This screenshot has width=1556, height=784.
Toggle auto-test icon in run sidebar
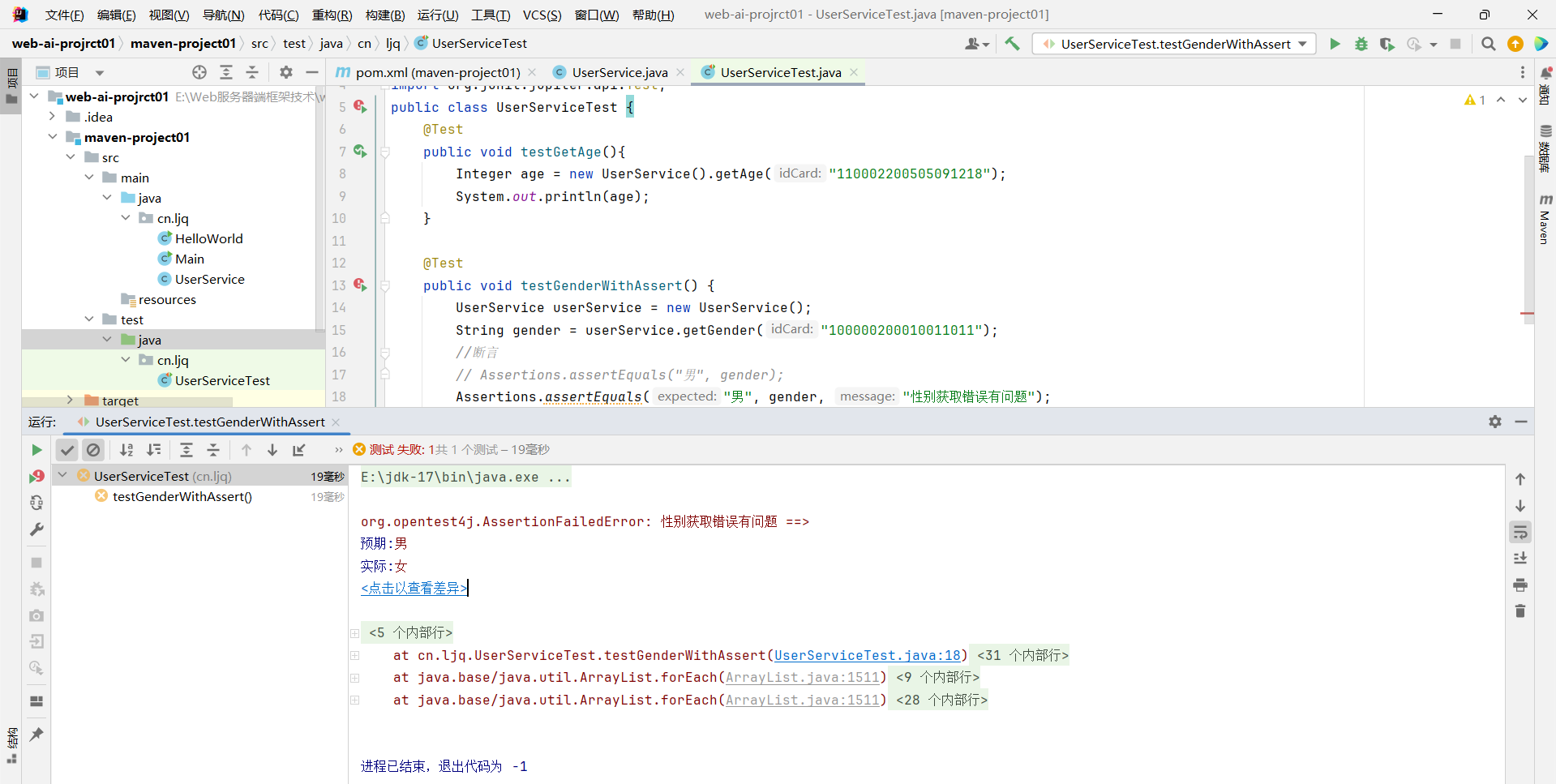coord(36,503)
